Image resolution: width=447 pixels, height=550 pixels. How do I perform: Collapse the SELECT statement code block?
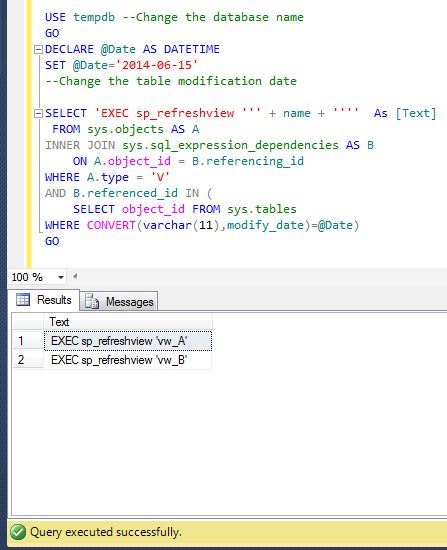pos(38,114)
